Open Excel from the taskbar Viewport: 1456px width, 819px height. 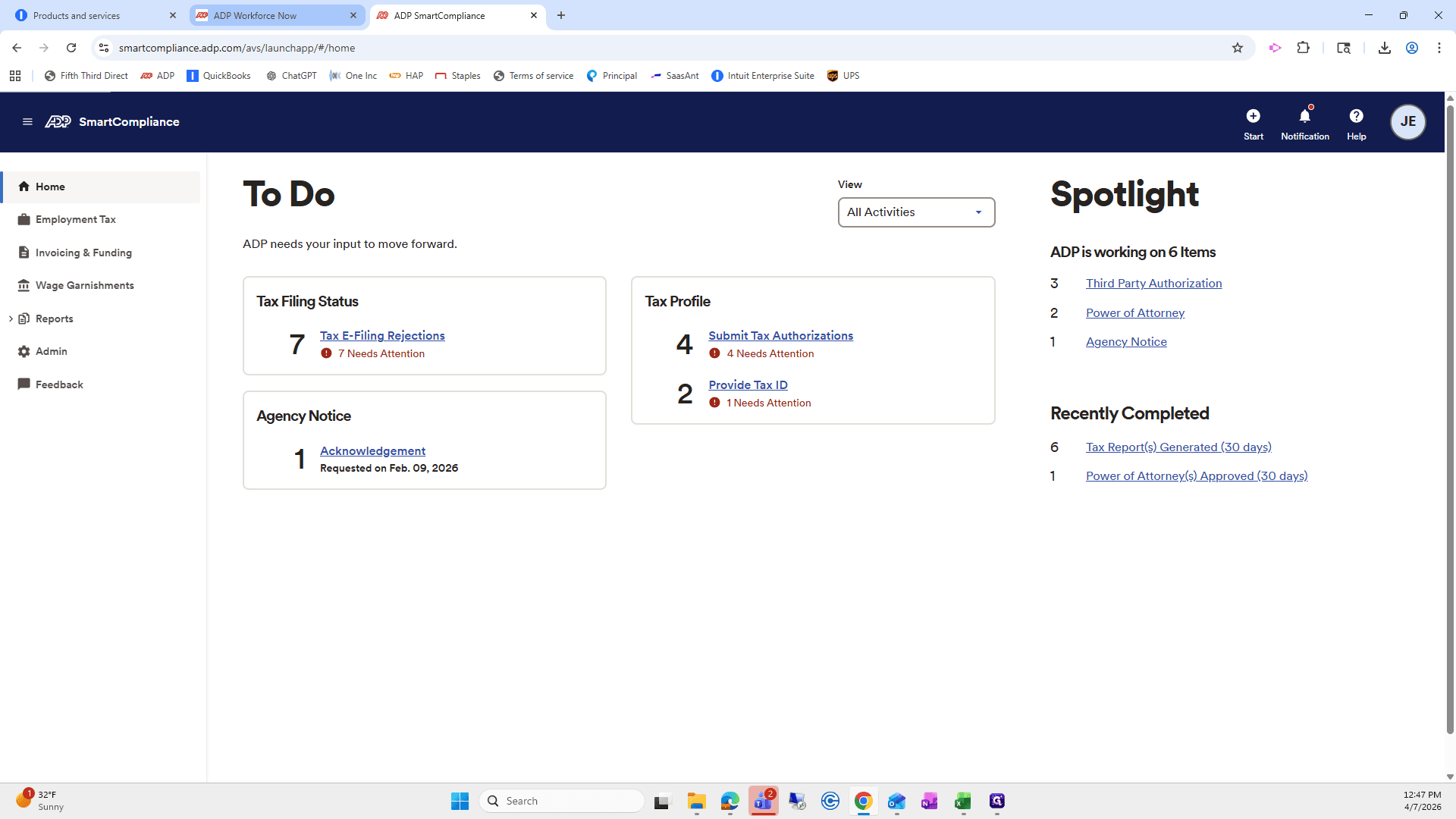(x=962, y=801)
